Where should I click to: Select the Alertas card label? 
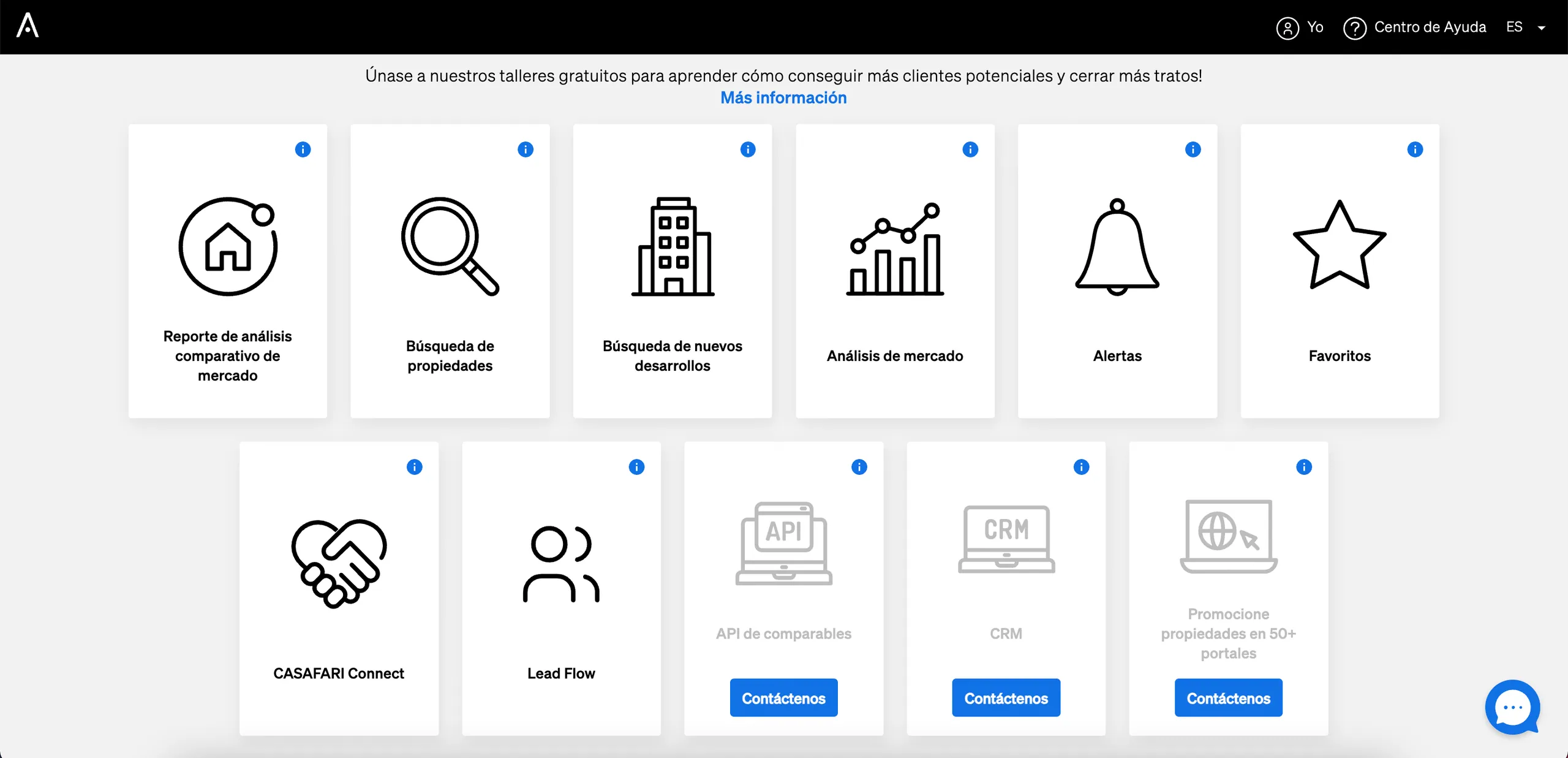coord(1117,356)
